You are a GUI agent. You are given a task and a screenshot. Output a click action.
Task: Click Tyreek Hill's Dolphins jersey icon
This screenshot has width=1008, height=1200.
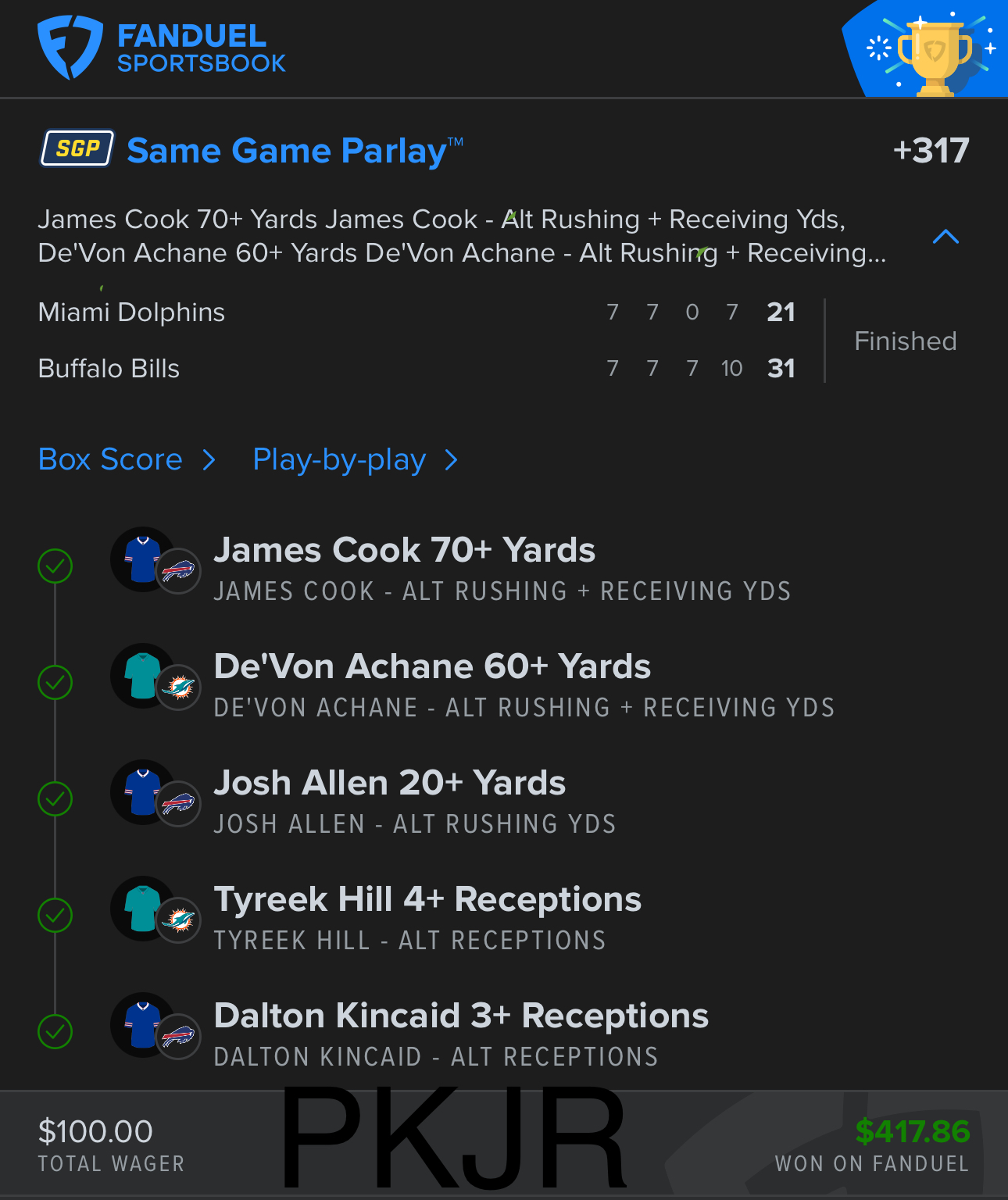click(x=143, y=909)
